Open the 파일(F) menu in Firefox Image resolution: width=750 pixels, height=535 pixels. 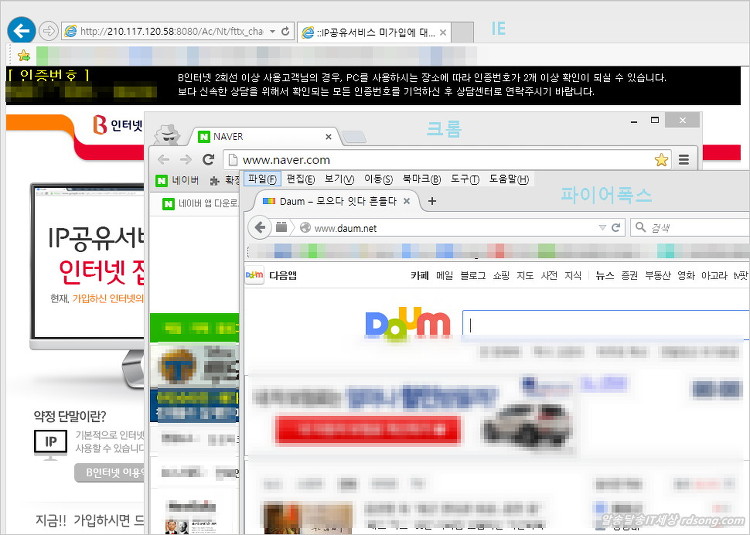pyautogui.click(x=261, y=179)
